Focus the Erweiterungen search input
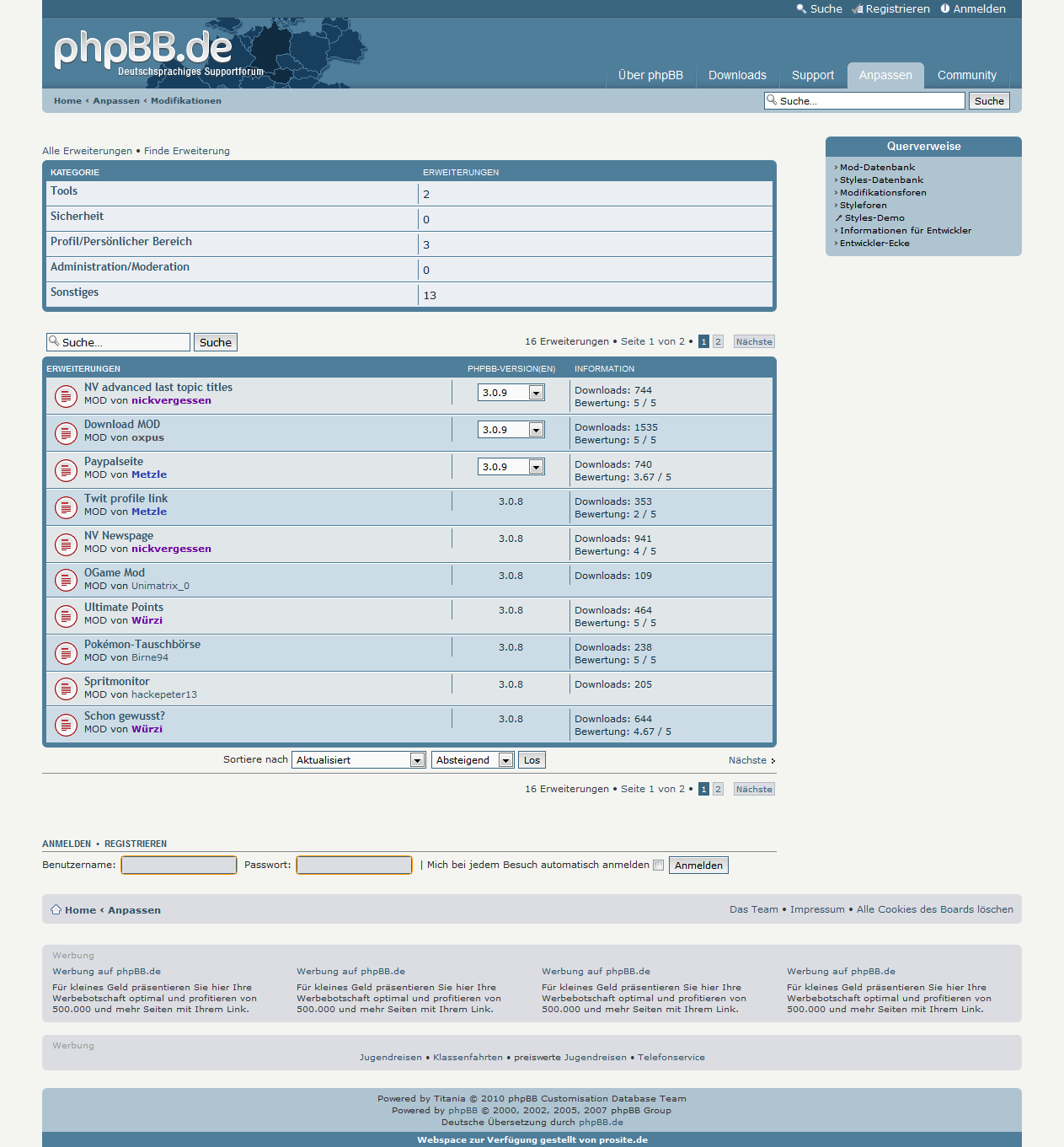The width and height of the screenshot is (1064, 1147). pyautogui.click(x=119, y=342)
